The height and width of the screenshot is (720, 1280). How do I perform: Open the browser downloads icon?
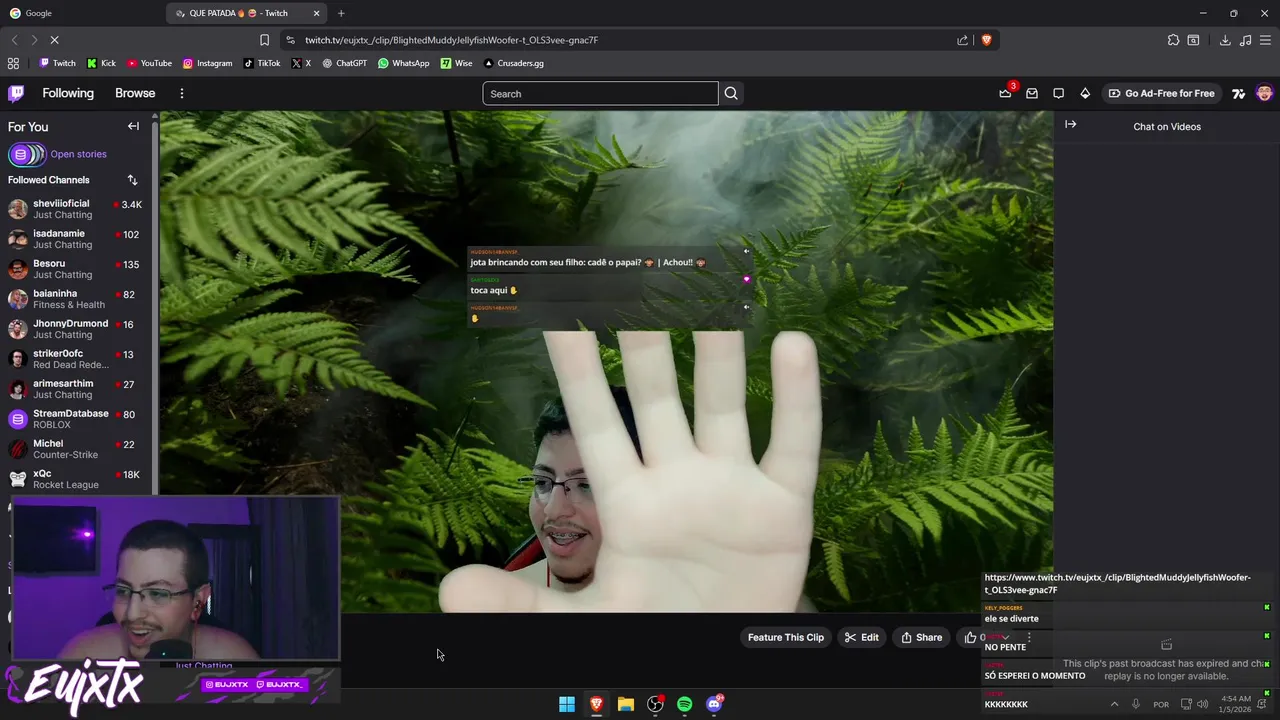click(x=1225, y=40)
